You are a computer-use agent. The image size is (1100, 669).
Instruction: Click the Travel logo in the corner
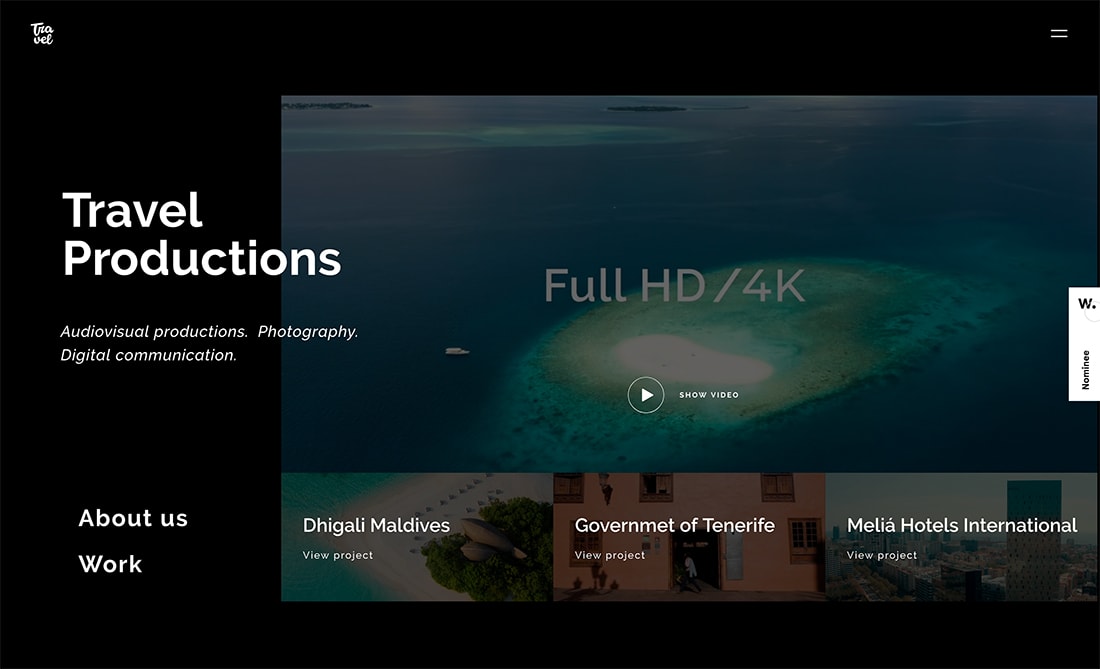coord(42,34)
